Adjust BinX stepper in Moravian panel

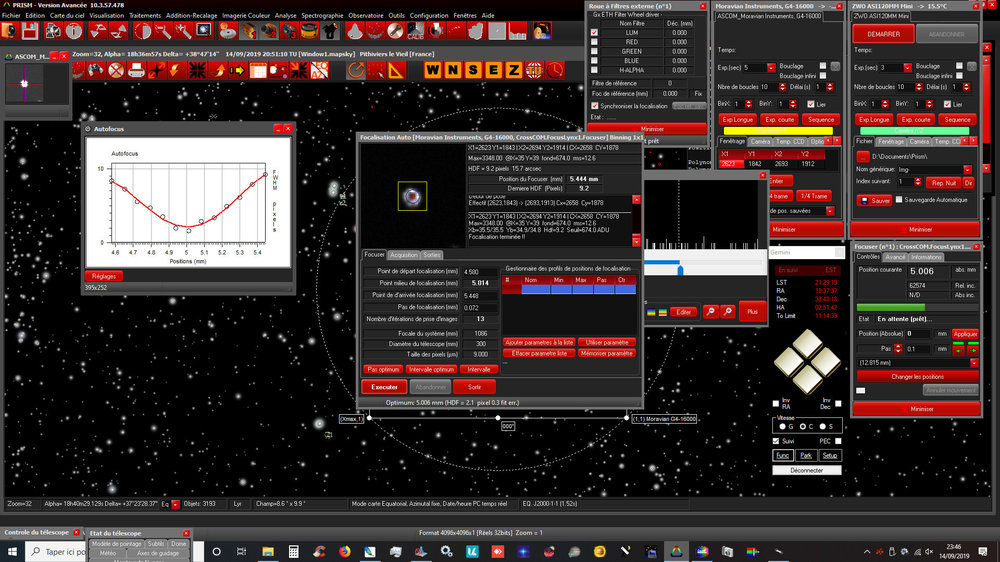[x=749, y=104]
